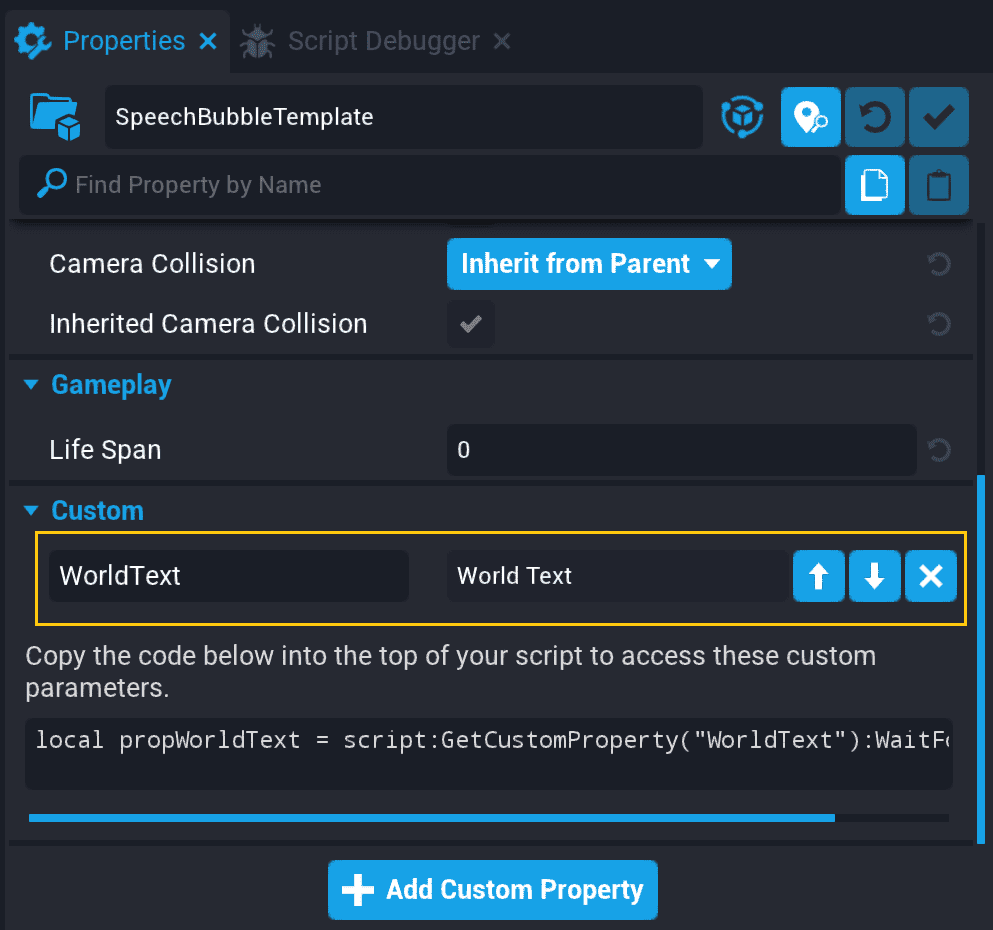Image resolution: width=993 pixels, height=930 pixels.
Task: Switch to the Script Debugger tab
Action: point(383,41)
